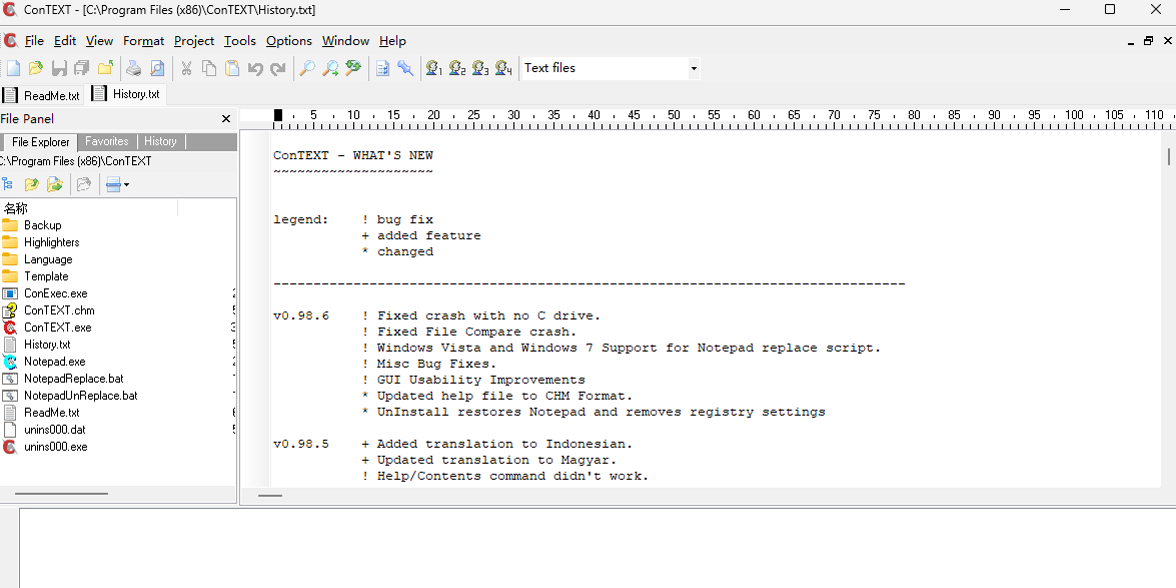This screenshot has height=588, width=1176.
Task: Select unins000.exe in file list
Action: (x=56, y=447)
